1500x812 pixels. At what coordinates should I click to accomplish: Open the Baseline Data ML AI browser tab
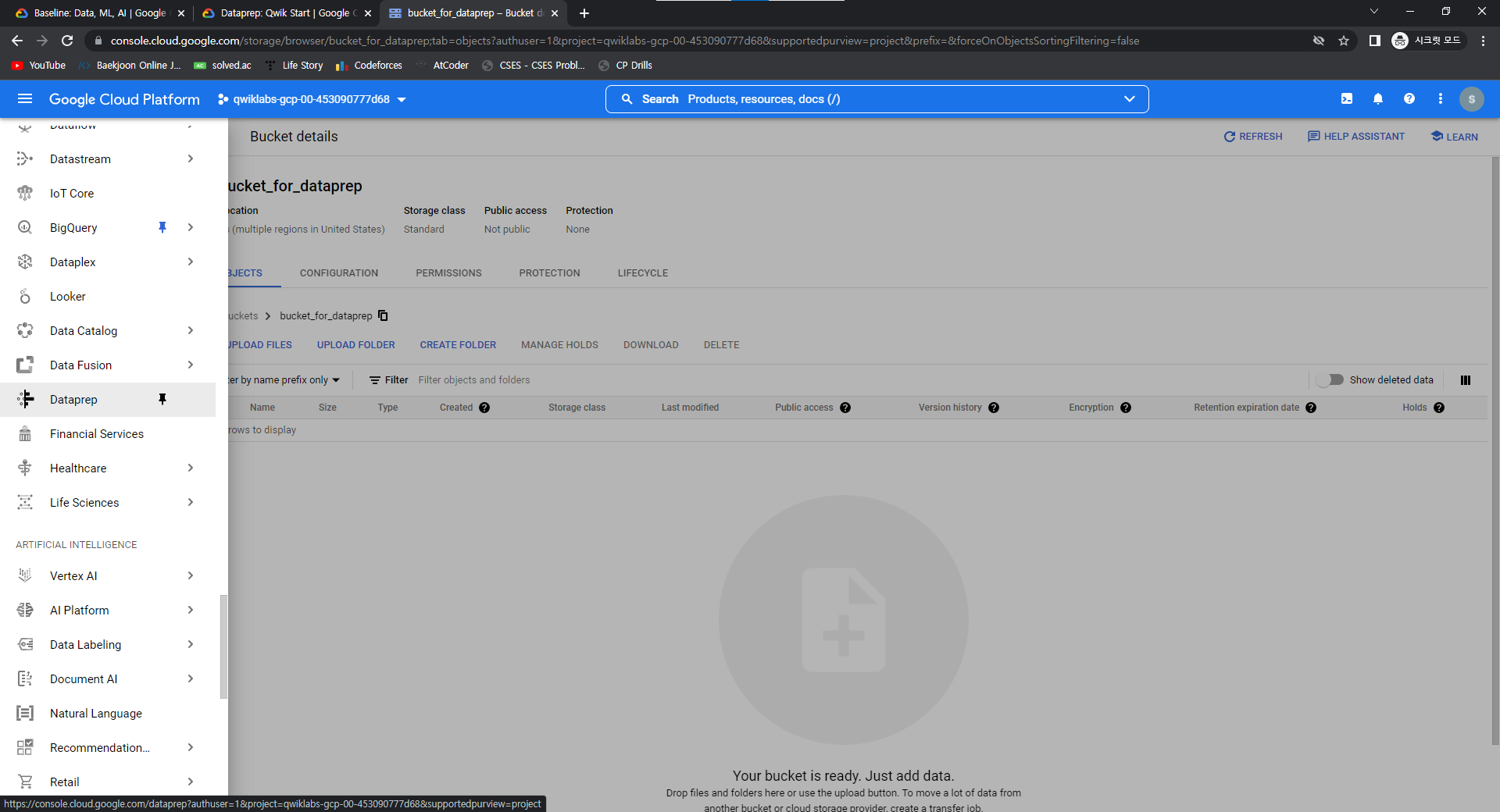pos(100,13)
